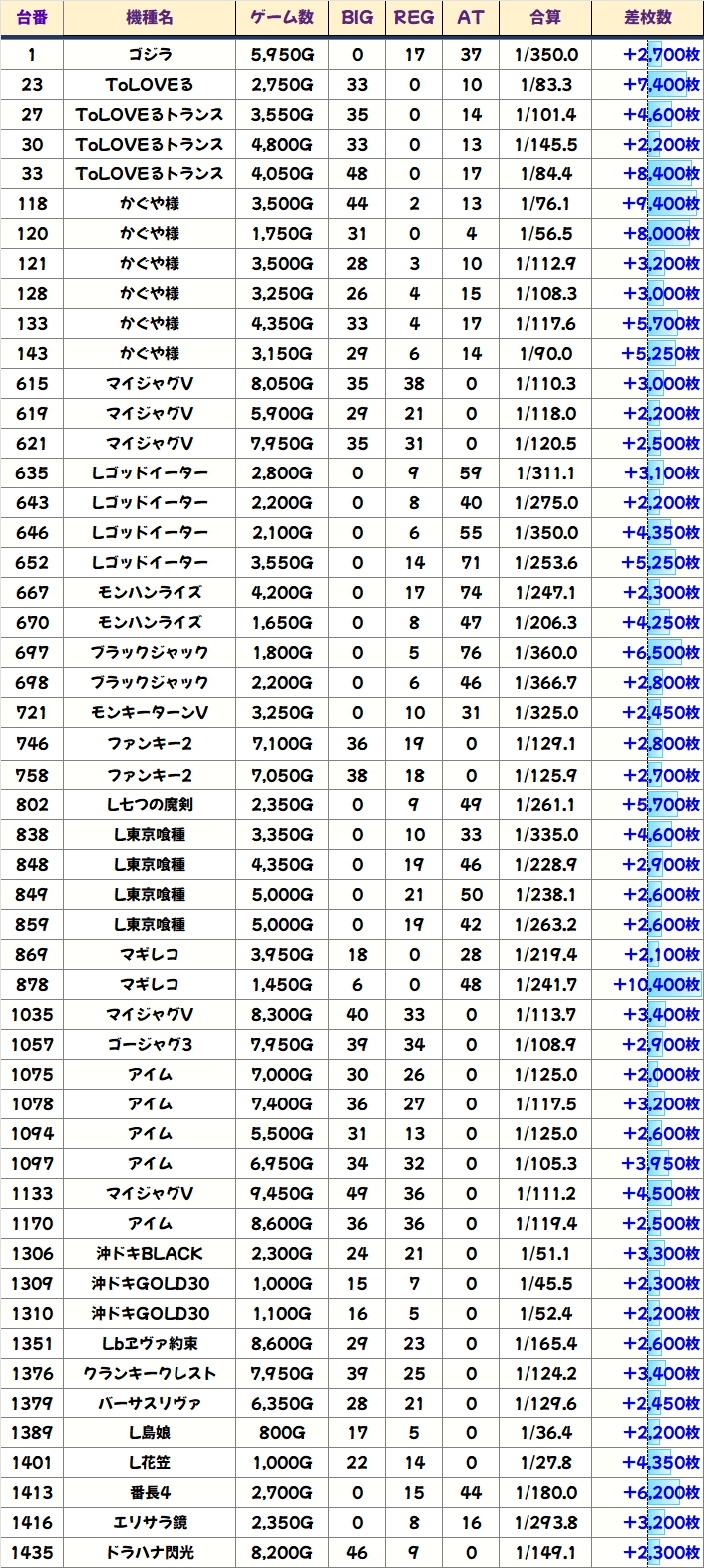The image size is (704, 1568).
Task: Select the L島娘 machine name
Action: (x=150, y=1432)
